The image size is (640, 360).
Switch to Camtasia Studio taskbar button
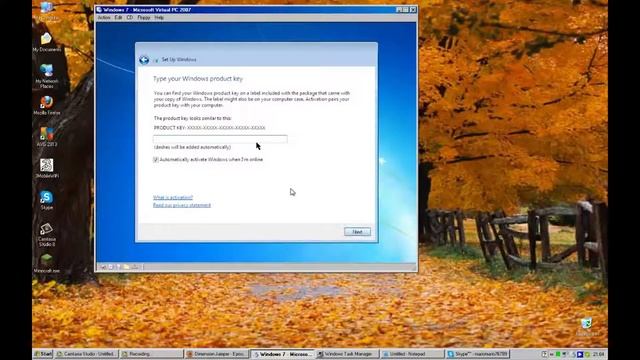click(x=87, y=354)
